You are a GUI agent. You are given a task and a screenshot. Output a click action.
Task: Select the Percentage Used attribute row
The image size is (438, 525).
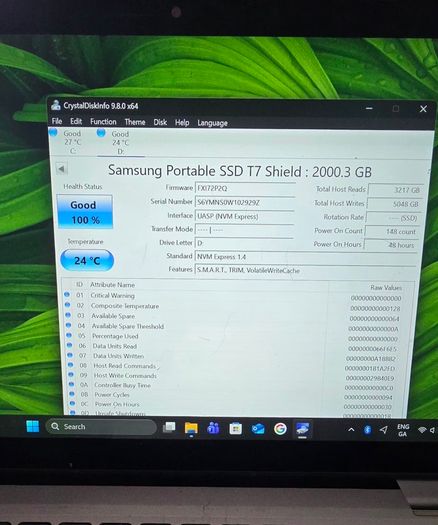233,337
